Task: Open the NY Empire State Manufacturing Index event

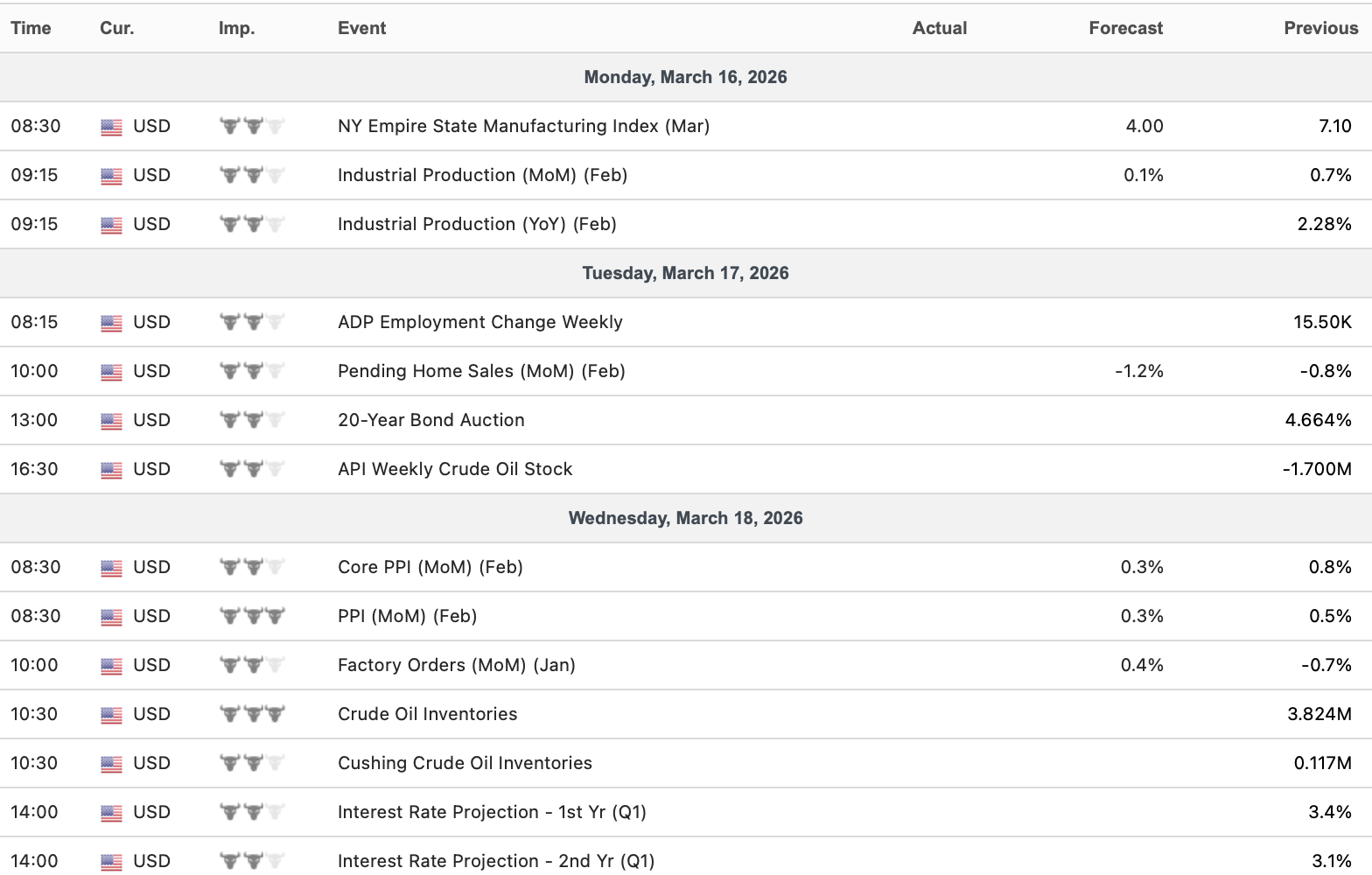Action: [x=523, y=126]
